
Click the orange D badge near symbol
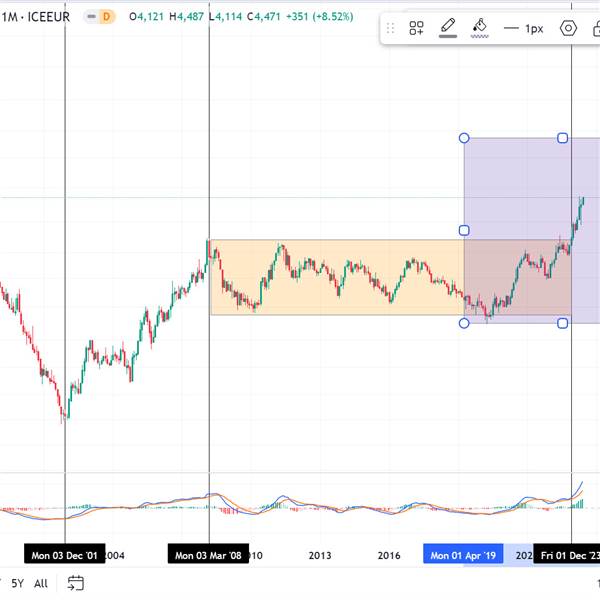107,17
